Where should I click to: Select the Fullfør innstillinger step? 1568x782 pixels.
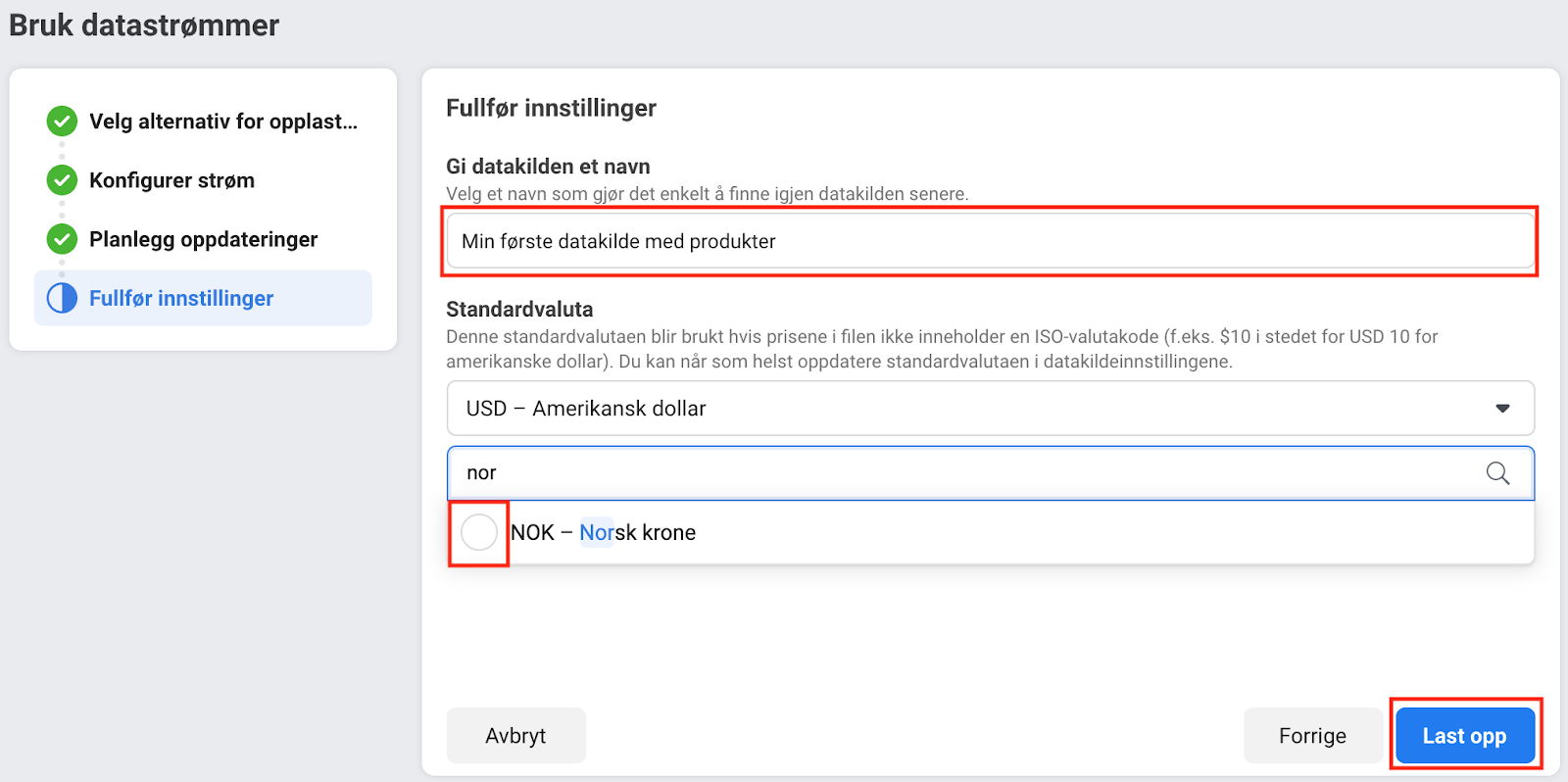tap(181, 298)
